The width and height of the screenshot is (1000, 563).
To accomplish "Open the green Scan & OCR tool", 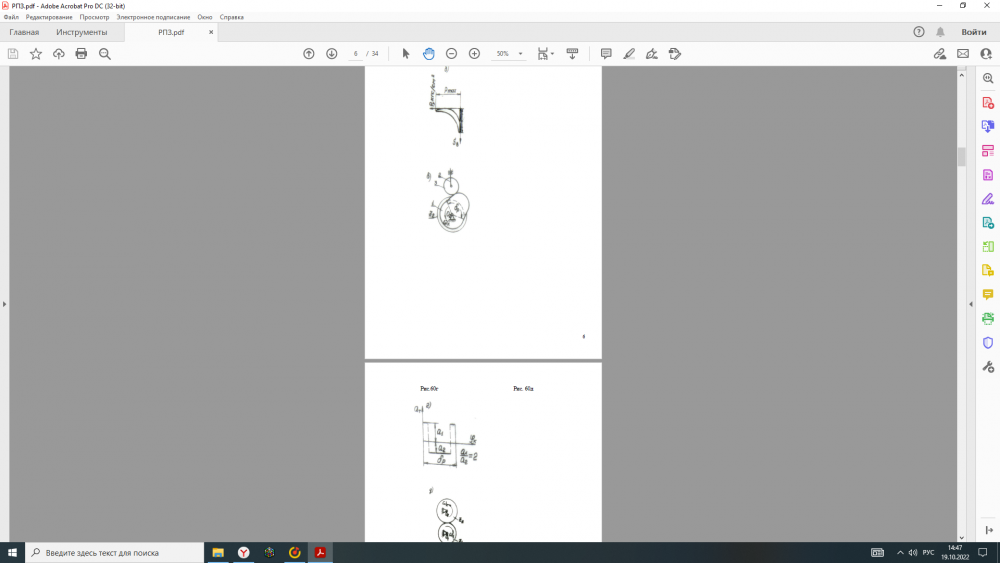I will coord(988,247).
